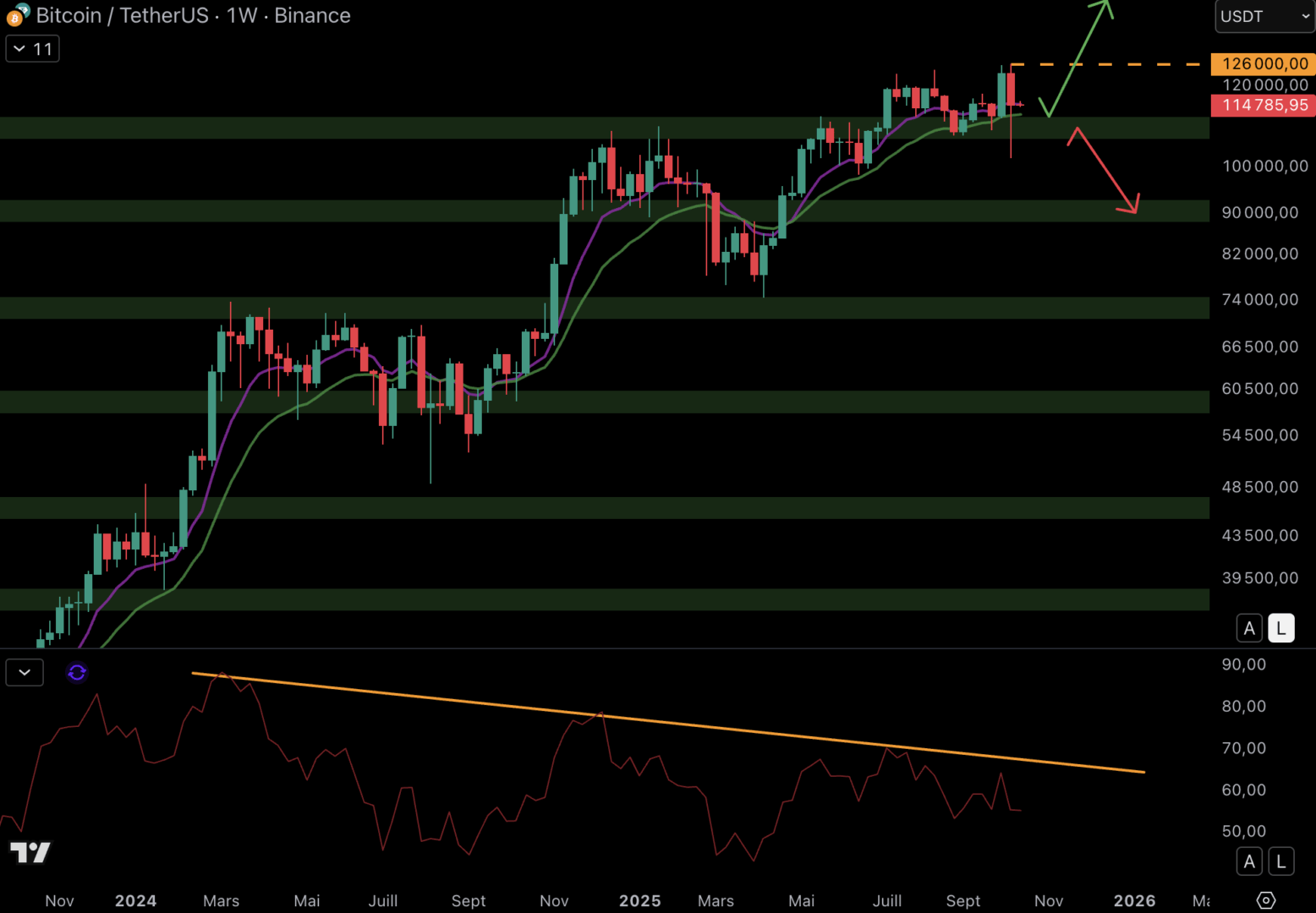Viewport: 1316px width, 913px height.
Task: Toggle log scale L on main chart
Action: click(1280, 628)
